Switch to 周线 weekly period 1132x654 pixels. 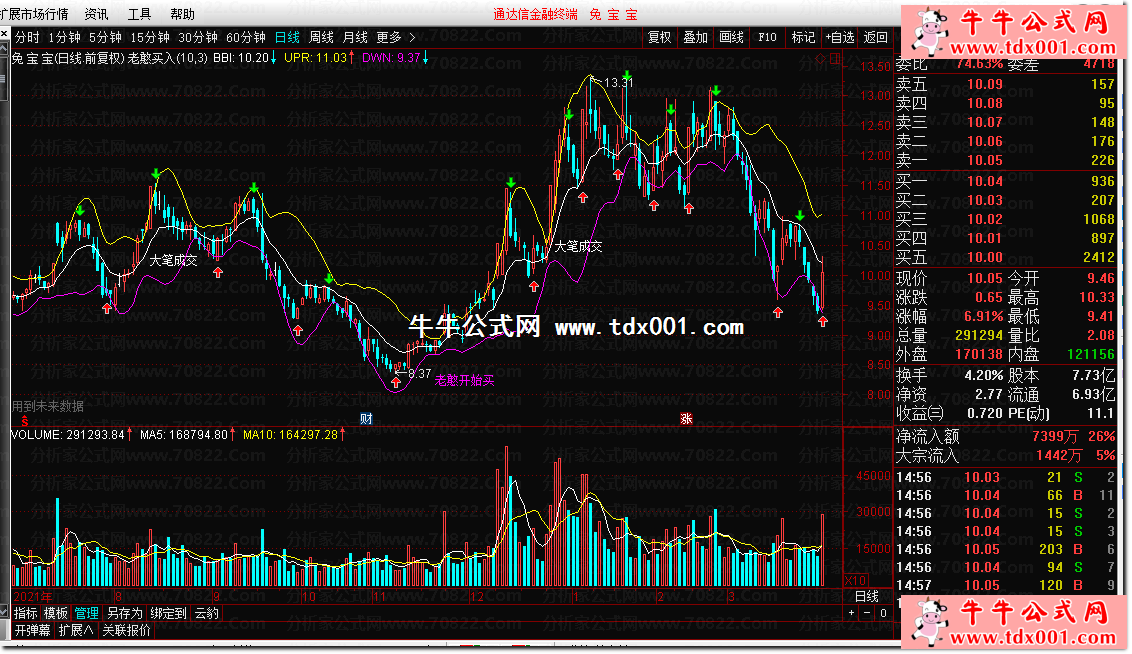[x=321, y=37]
